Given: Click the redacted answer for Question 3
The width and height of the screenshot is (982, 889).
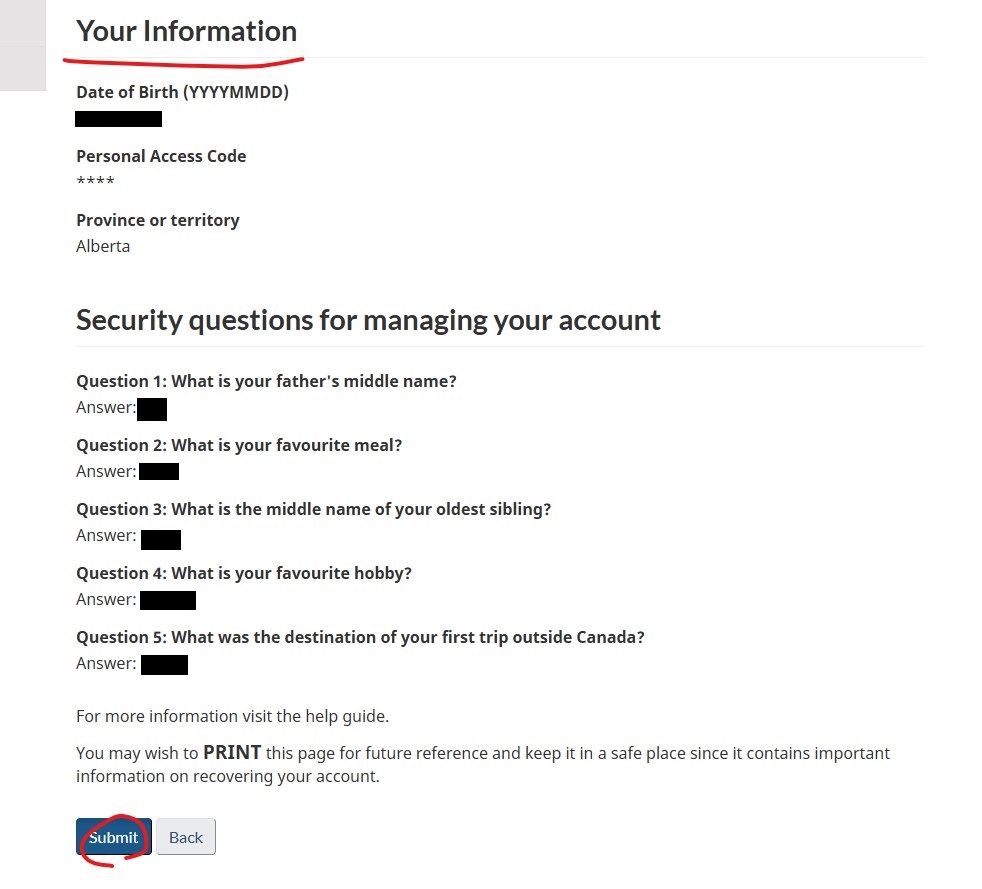Looking at the screenshot, I should (x=161, y=540).
